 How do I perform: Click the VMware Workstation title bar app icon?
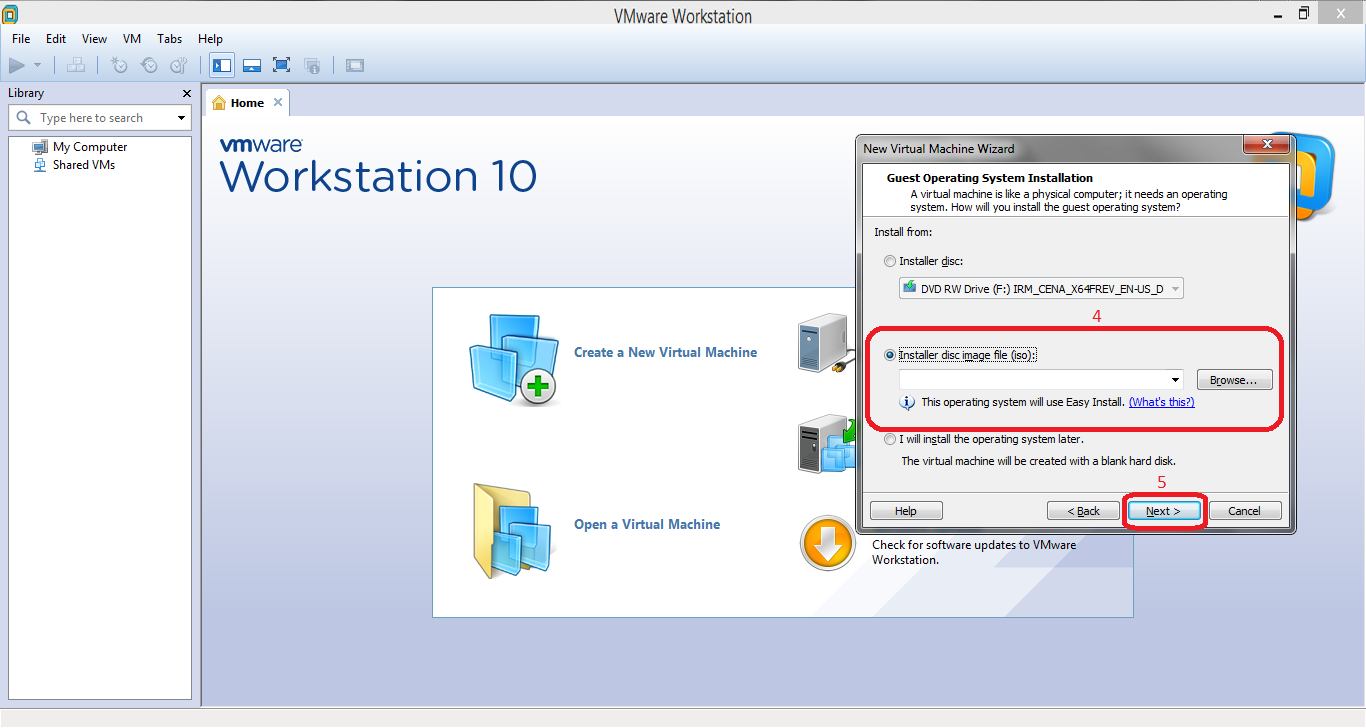click(x=10, y=15)
